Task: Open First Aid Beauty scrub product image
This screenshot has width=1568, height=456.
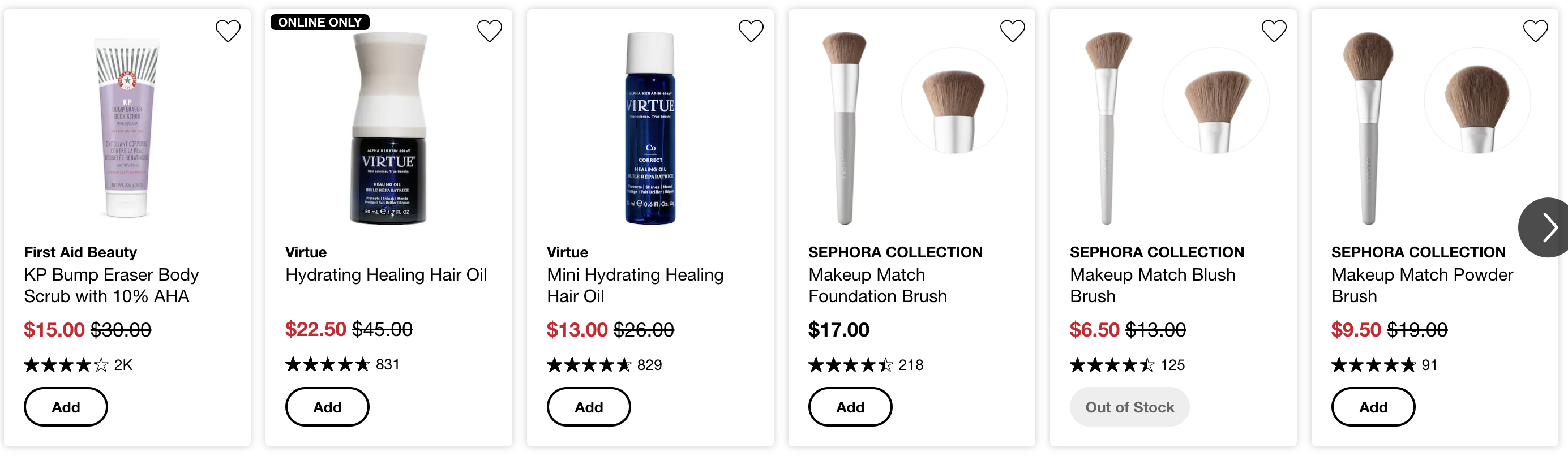Action: 127,128
